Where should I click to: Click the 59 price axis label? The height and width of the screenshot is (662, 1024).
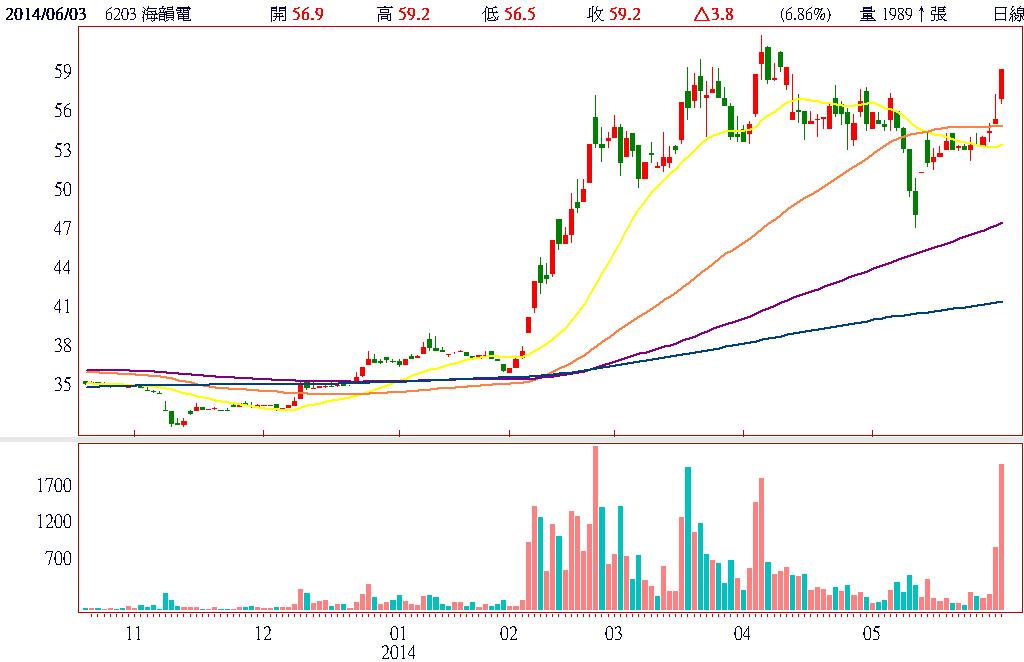pos(64,72)
